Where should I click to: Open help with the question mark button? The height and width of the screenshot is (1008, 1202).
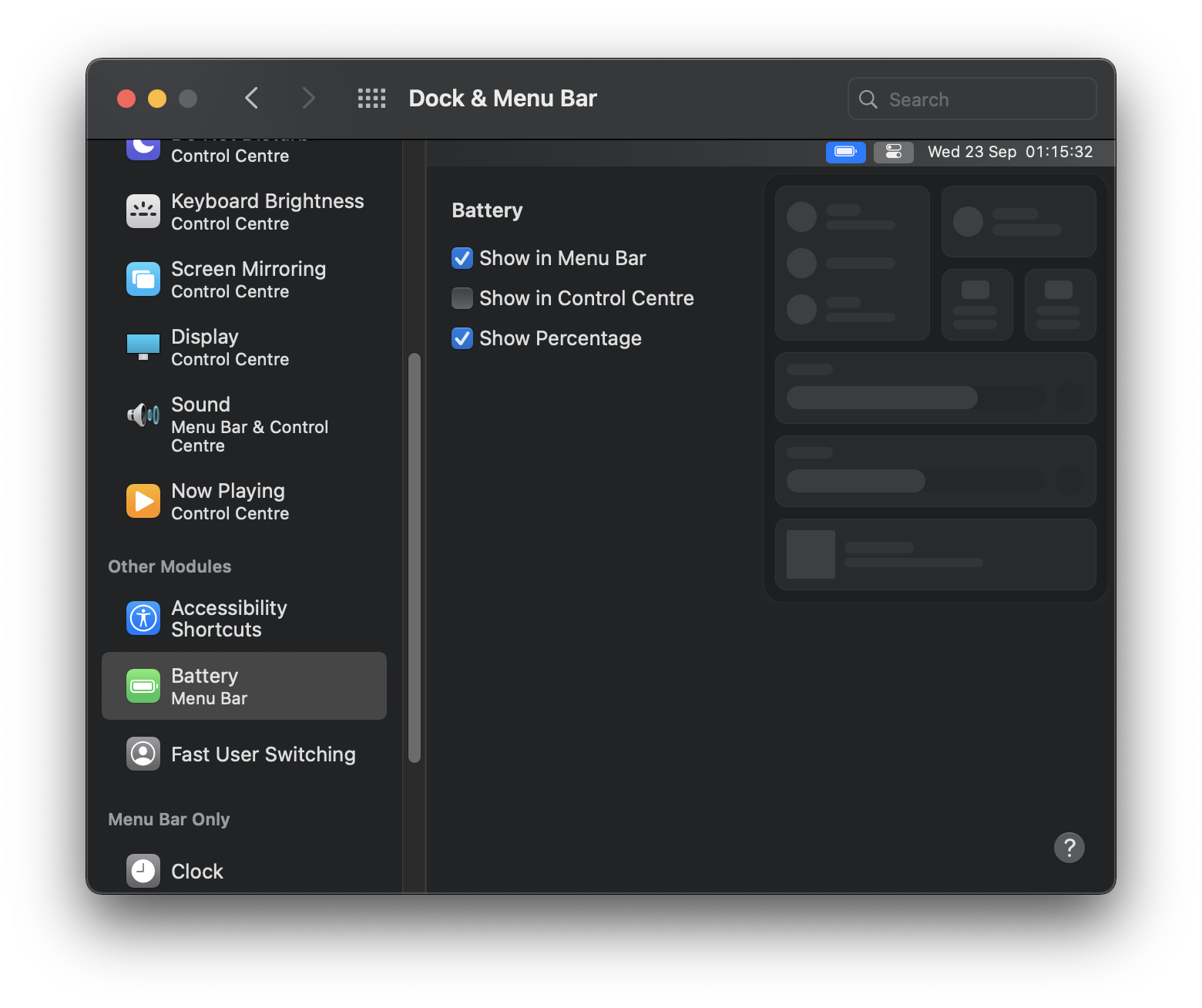pyautogui.click(x=1069, y=848)
